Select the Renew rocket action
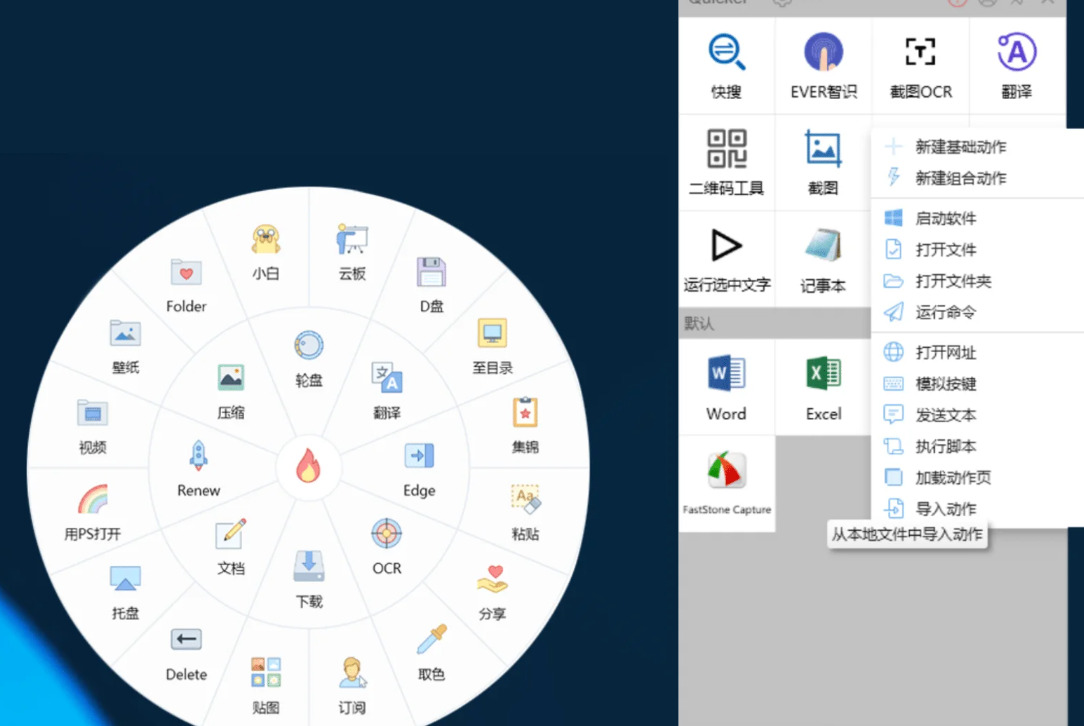1084x726 pixels. point(198,469)
